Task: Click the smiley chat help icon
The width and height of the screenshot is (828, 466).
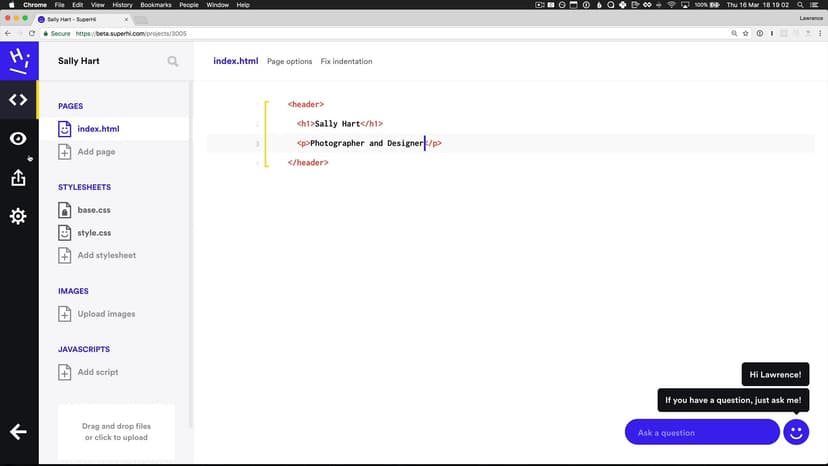Action: click(x=796, y=432)
